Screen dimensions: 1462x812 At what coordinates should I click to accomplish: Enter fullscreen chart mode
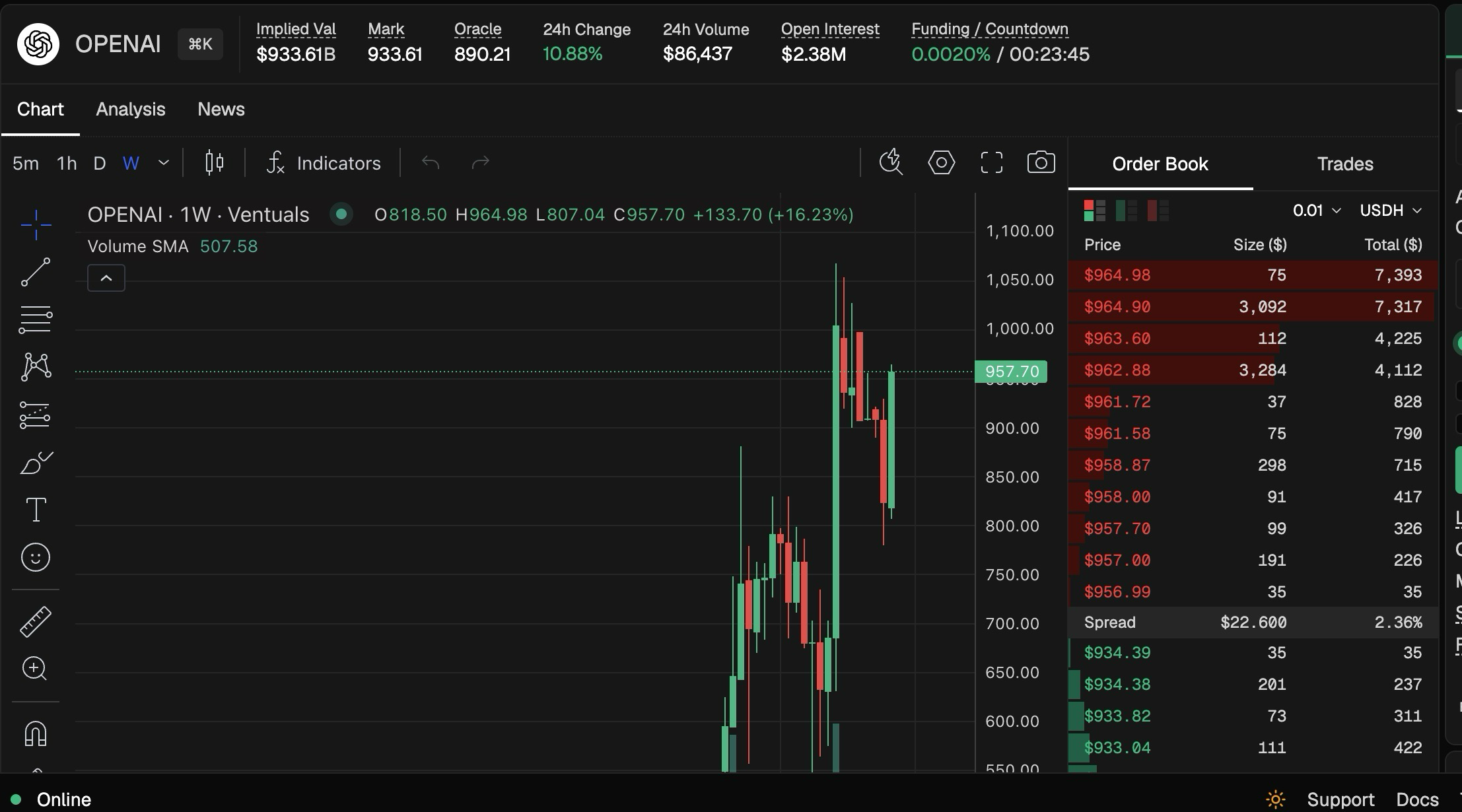coord(991,162)
